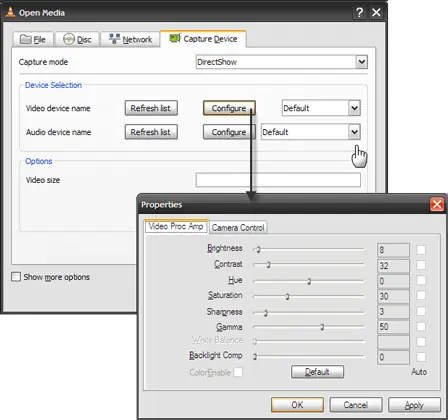Click the disc icon on Disc tab
Screen dimensions: 448x420
[69, 39]
